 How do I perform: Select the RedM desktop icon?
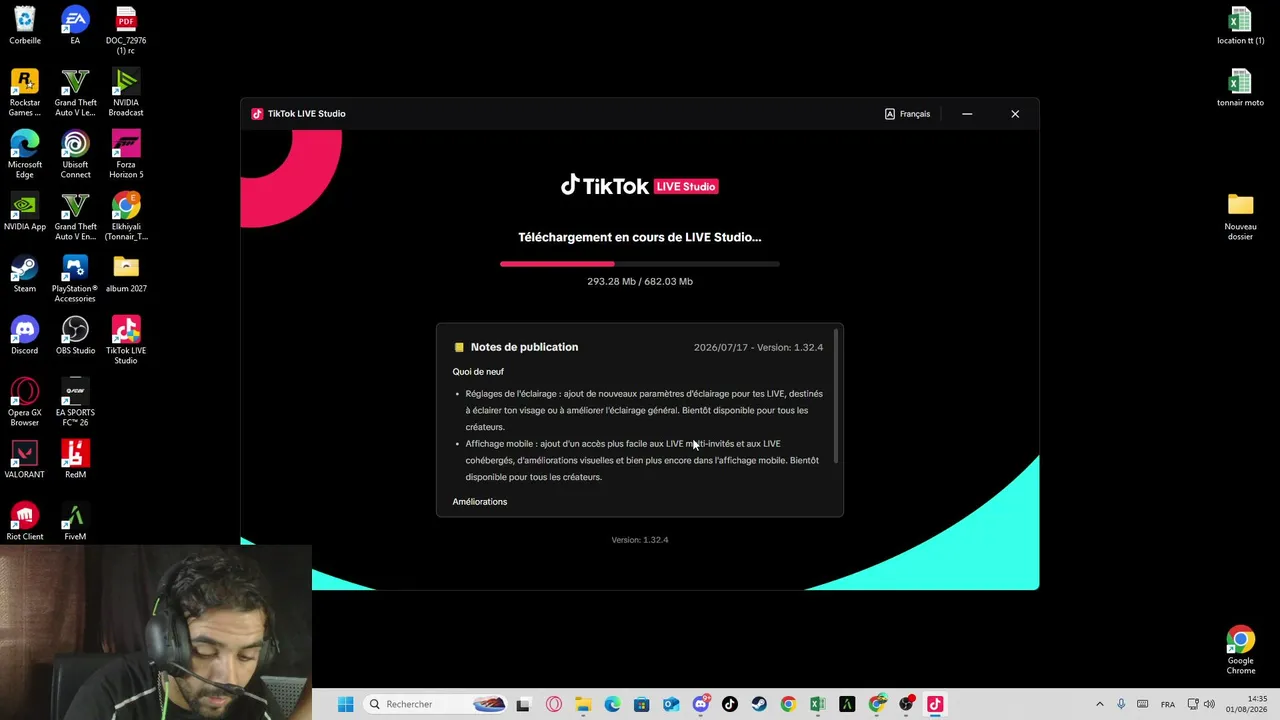tap(75, 460)
